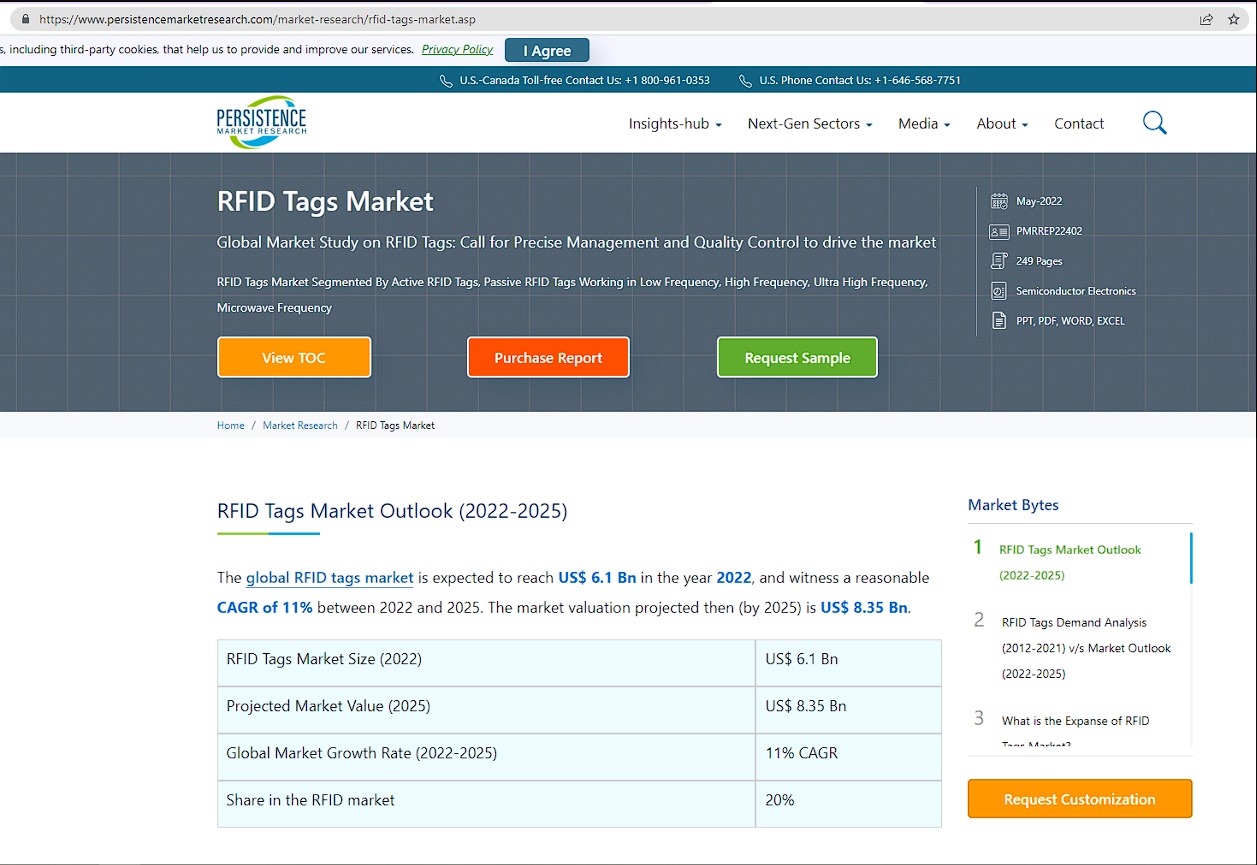Click the PPT, PDF, WORD, EXCEL formats icon
Viewport: 1257px width, 865px height.
pos(998,320)
